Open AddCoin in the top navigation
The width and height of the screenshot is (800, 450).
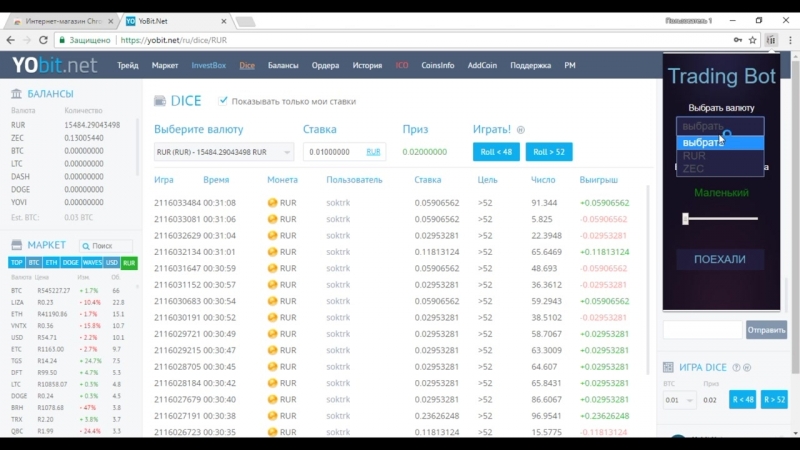(482, 65)
